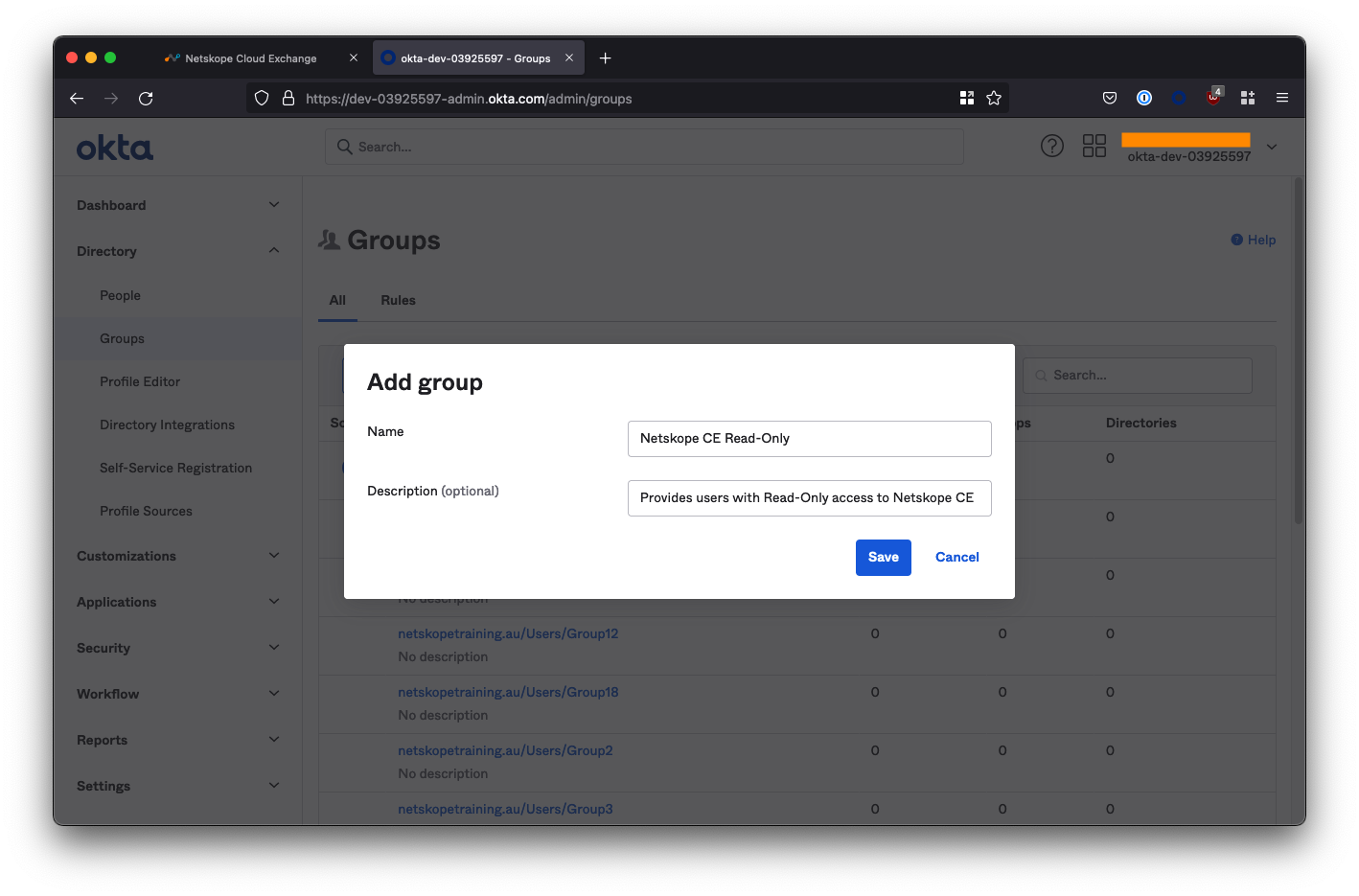This screenshot has width=1359, height=896.
Task: Expand the Security sidebar section
Action: (178, 648)
